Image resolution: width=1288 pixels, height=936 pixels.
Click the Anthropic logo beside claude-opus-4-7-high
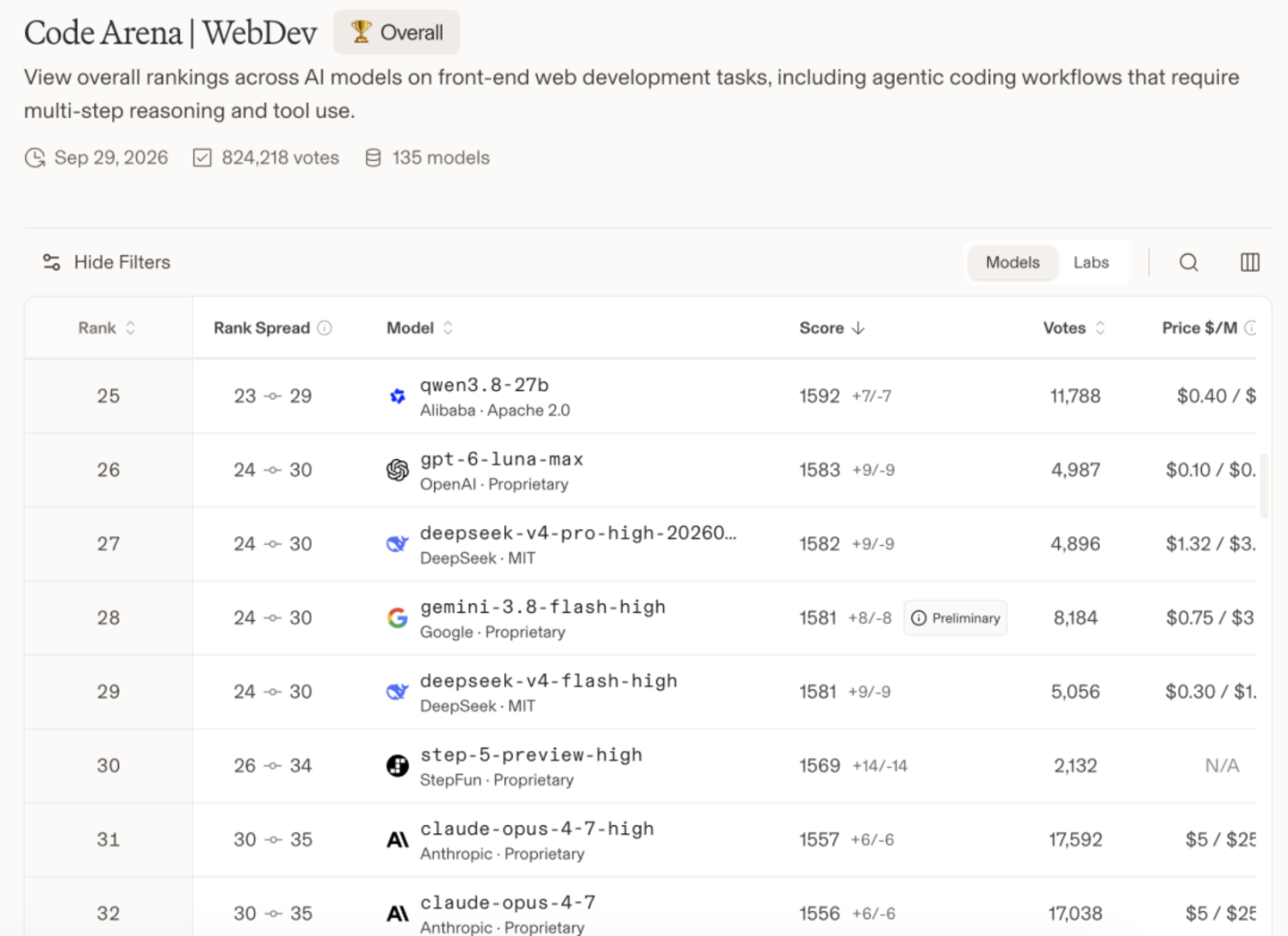coord(397,839)
